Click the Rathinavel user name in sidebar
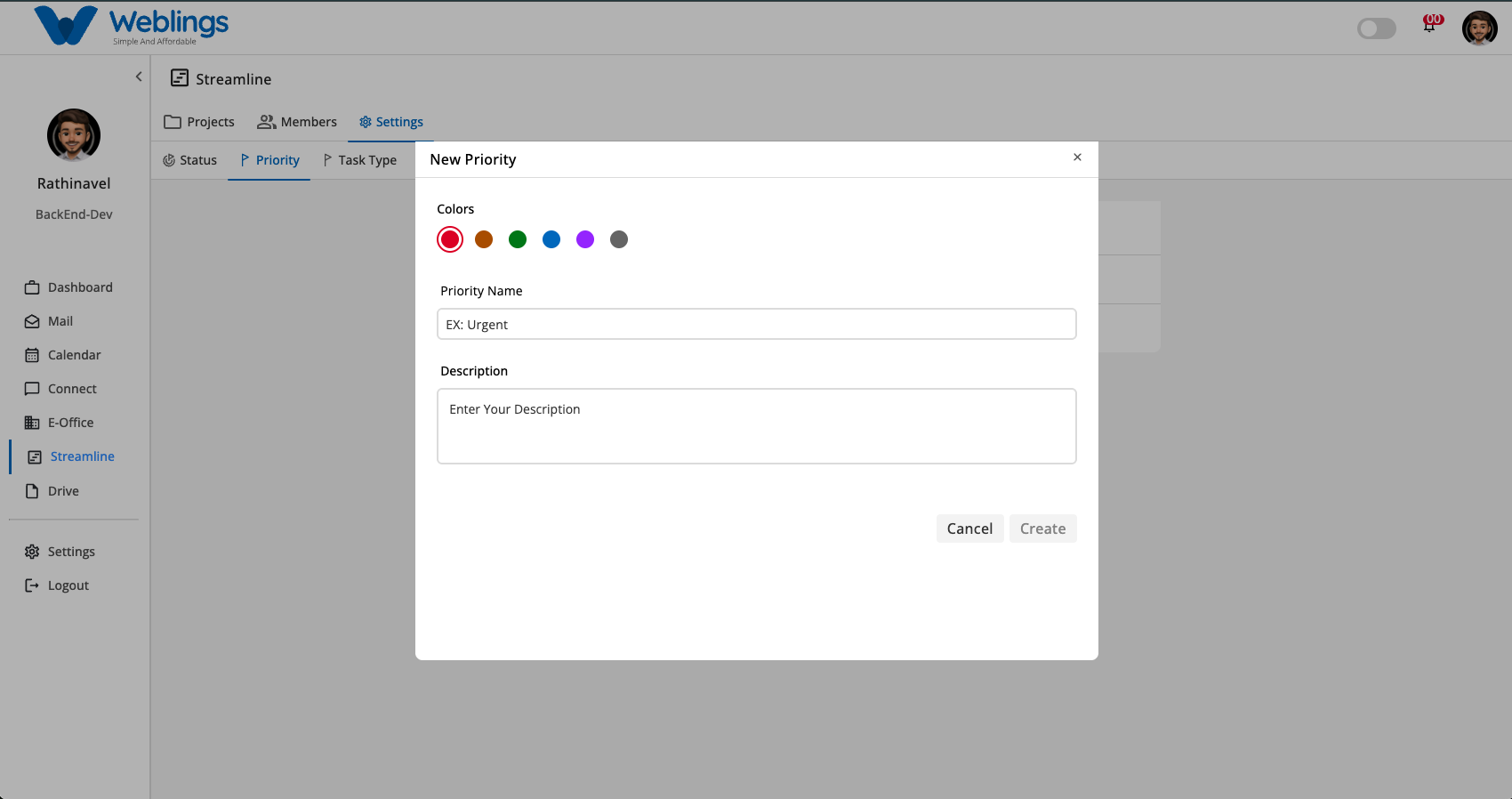The image size is (1512, 799). click(74, 183)
